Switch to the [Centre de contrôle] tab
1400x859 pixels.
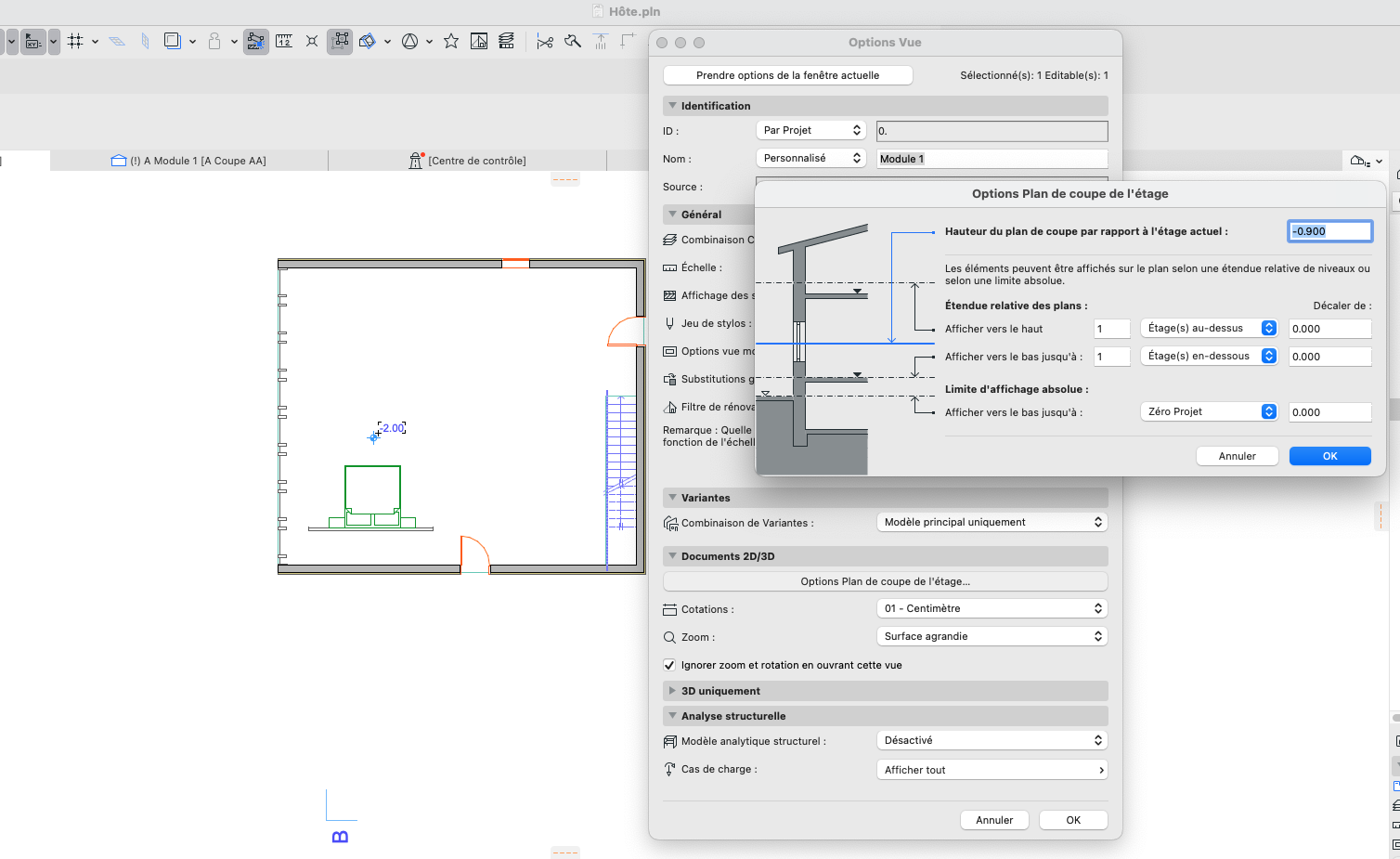click(x=468, y=161)
